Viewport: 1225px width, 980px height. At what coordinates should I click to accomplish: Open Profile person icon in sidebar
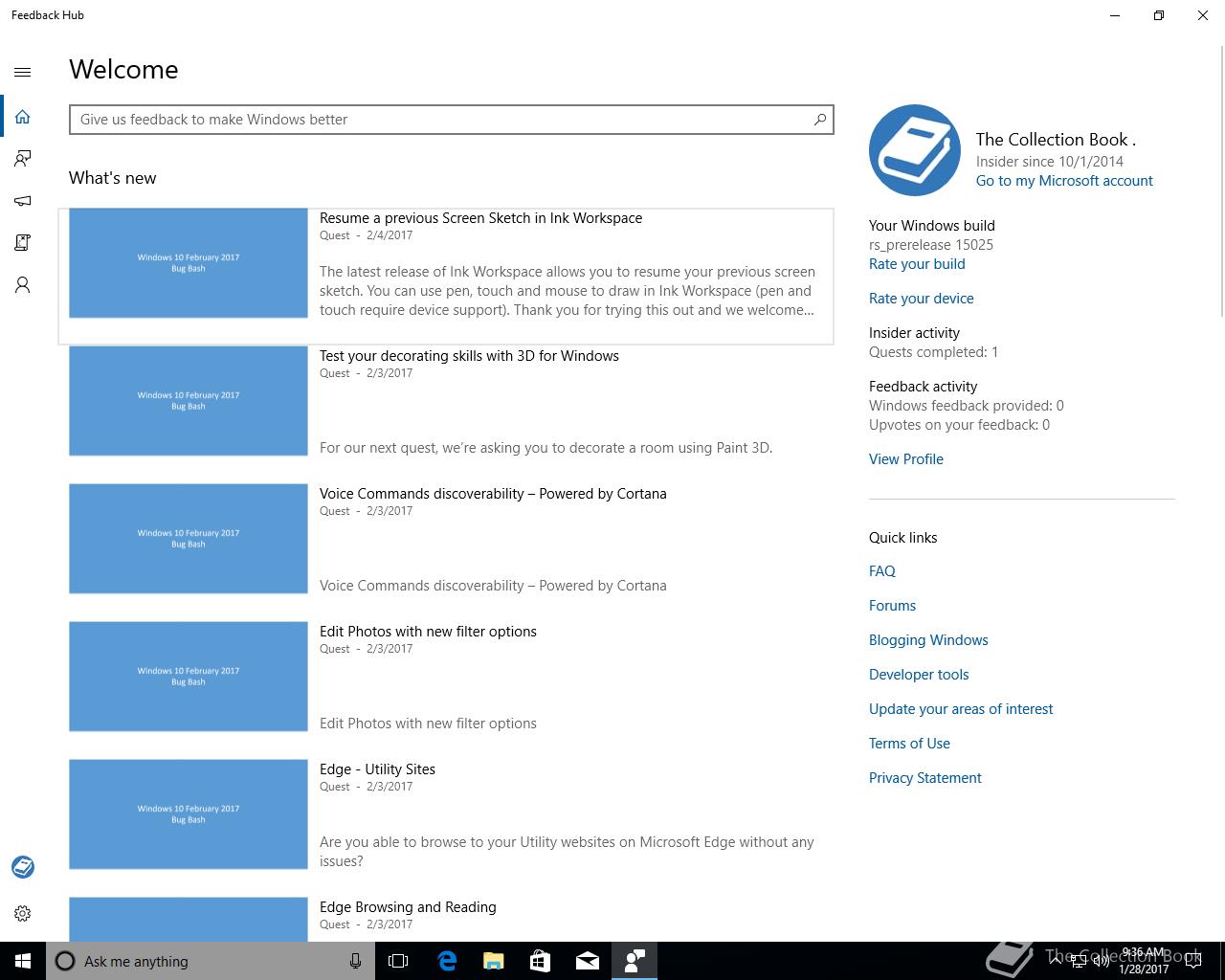tap(23, 285)
